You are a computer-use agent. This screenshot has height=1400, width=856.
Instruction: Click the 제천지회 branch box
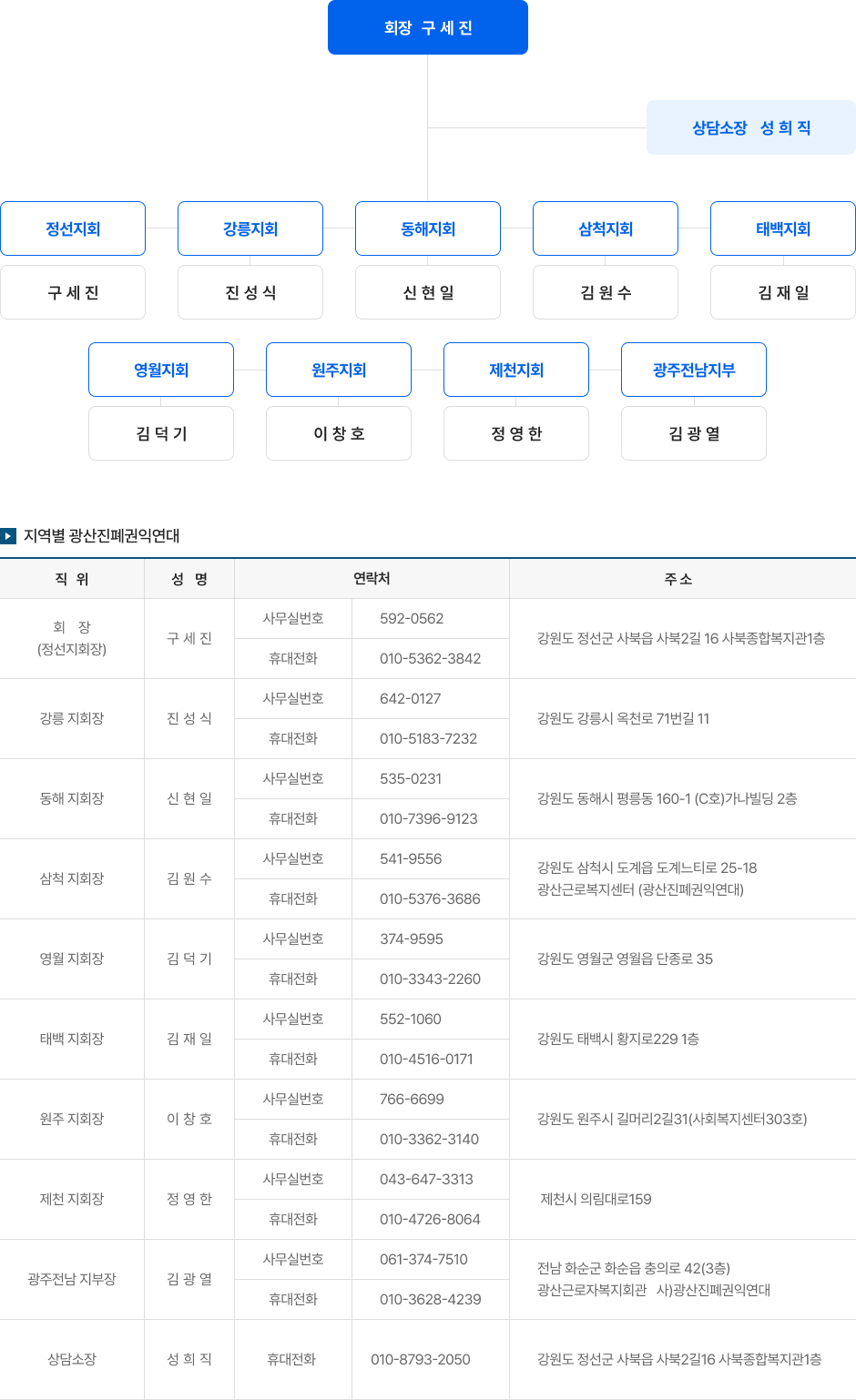point(516,370)
